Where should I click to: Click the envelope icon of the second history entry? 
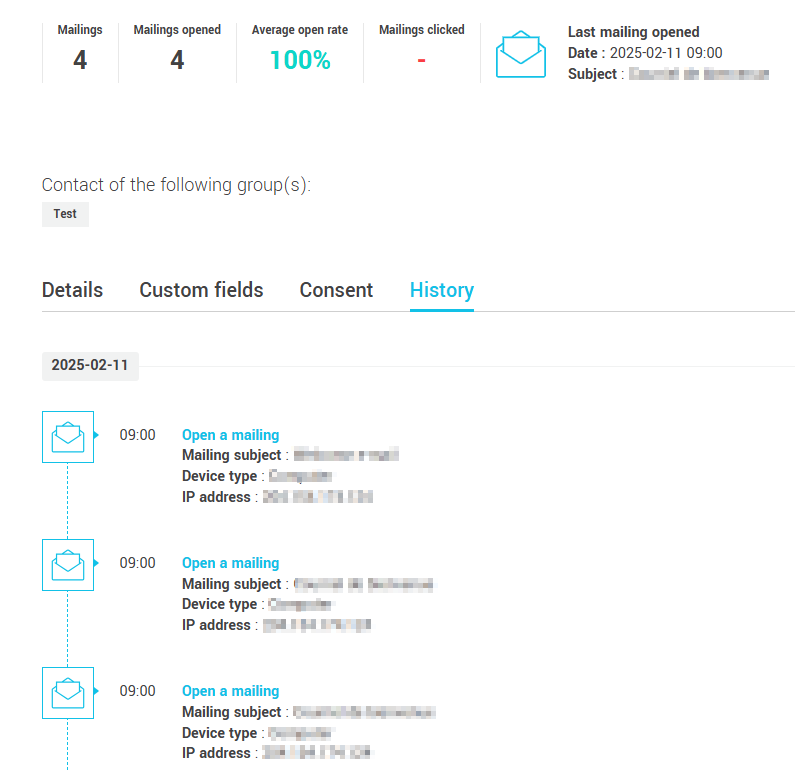(x=68, y=565)
